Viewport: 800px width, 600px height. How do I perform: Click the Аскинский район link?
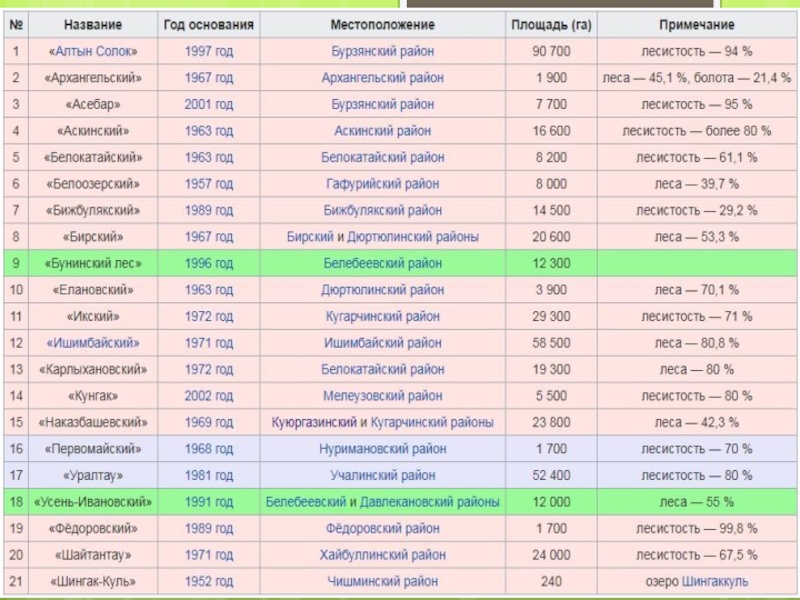tap(383, 131)
